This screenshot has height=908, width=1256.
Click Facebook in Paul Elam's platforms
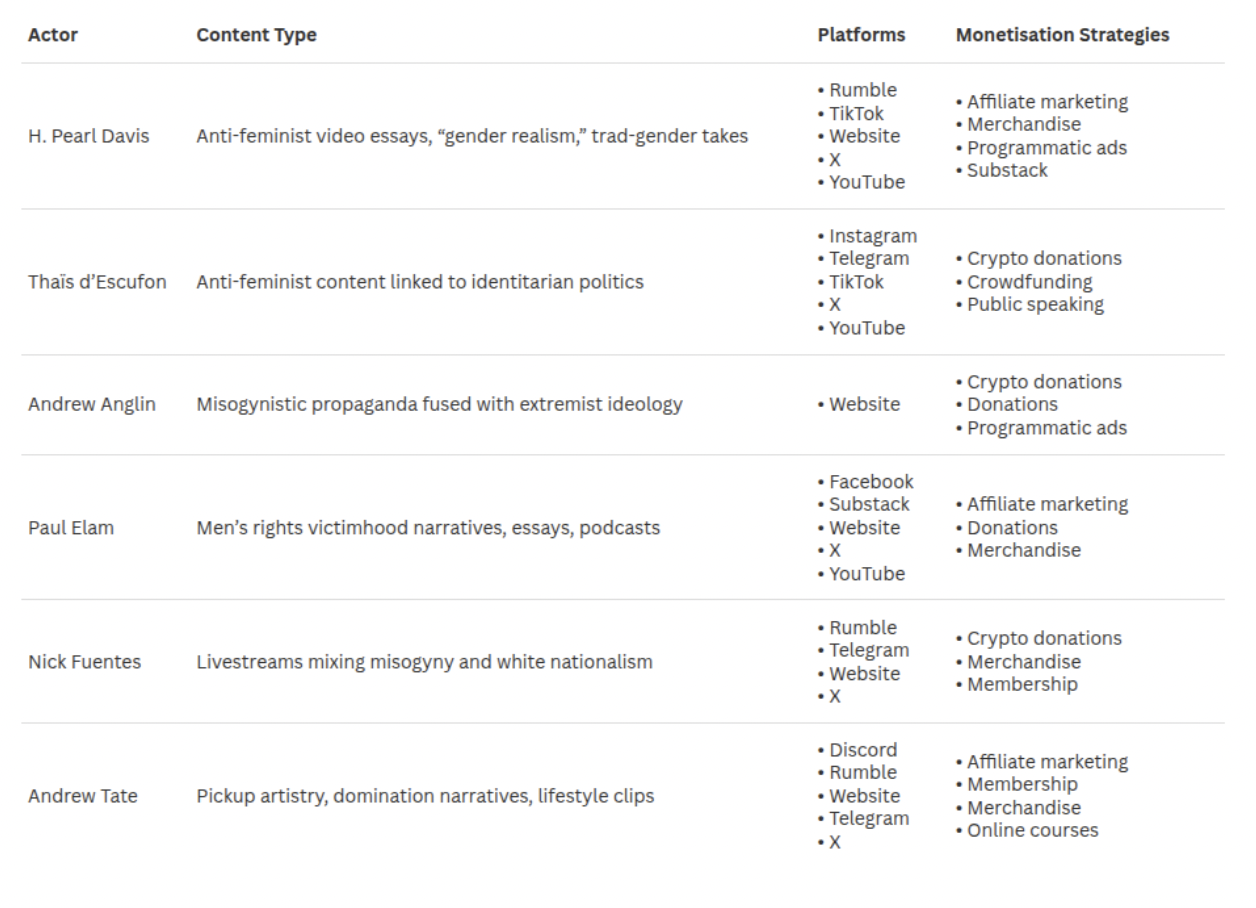click(871, 482)
